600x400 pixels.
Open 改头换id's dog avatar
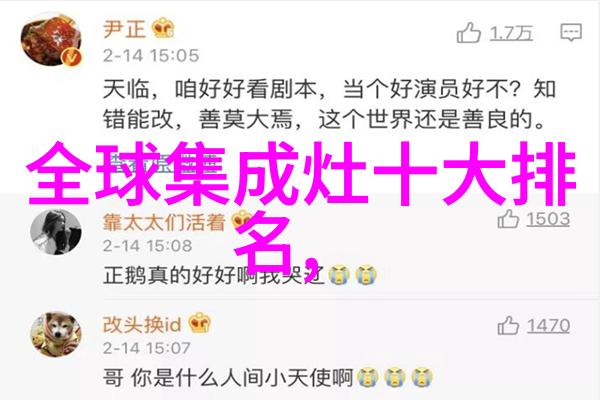point(56,334)
